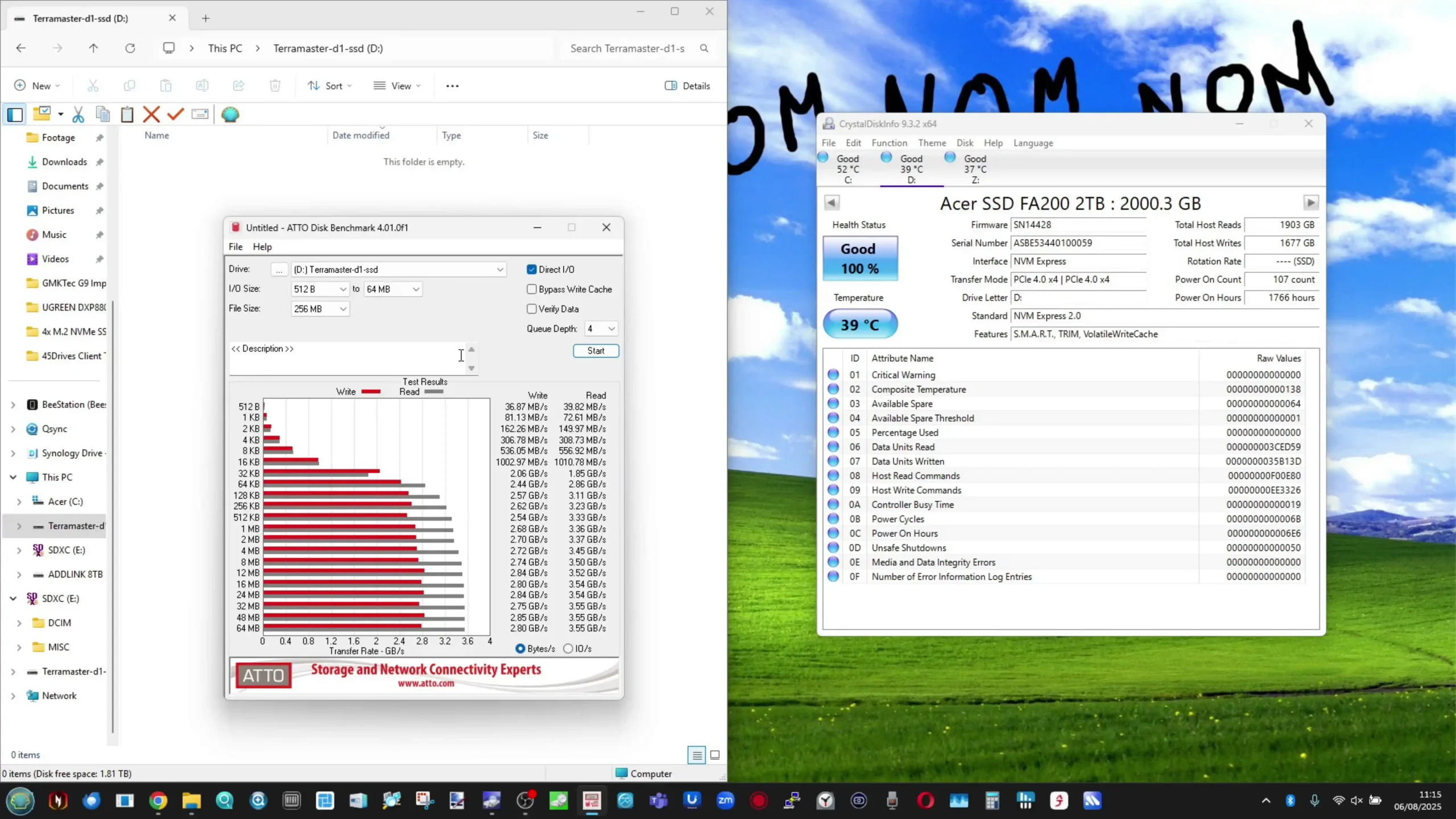Open the ATTO File menu
This screenshot has height=819, width=1456.
pos(235,247)
